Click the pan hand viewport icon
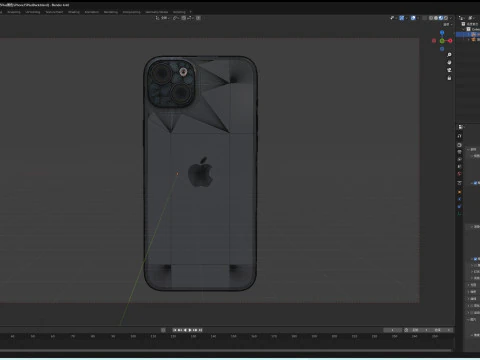The image size is (480, 360). pos(449,62)
